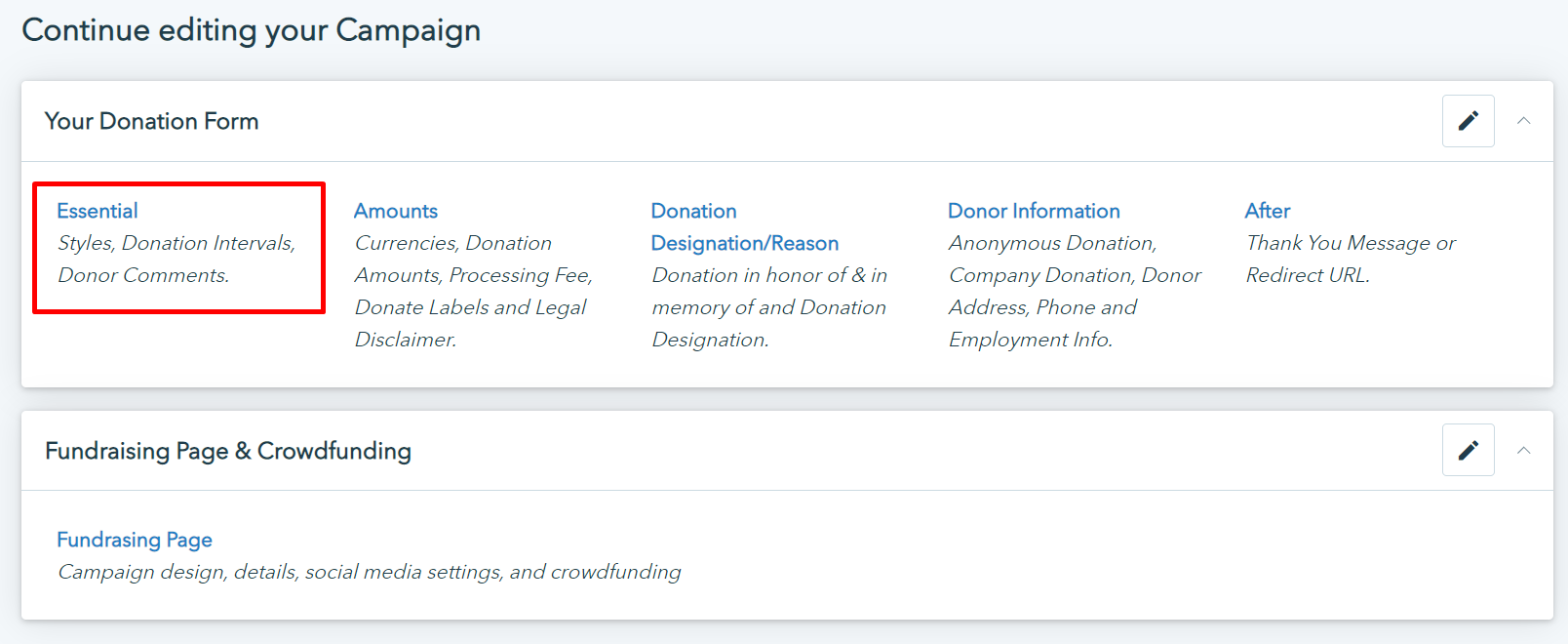This screenshot has height=644, width=1568.
Task: Select the After settings link
Action: pyautogui.click(x=1267, y=211)
